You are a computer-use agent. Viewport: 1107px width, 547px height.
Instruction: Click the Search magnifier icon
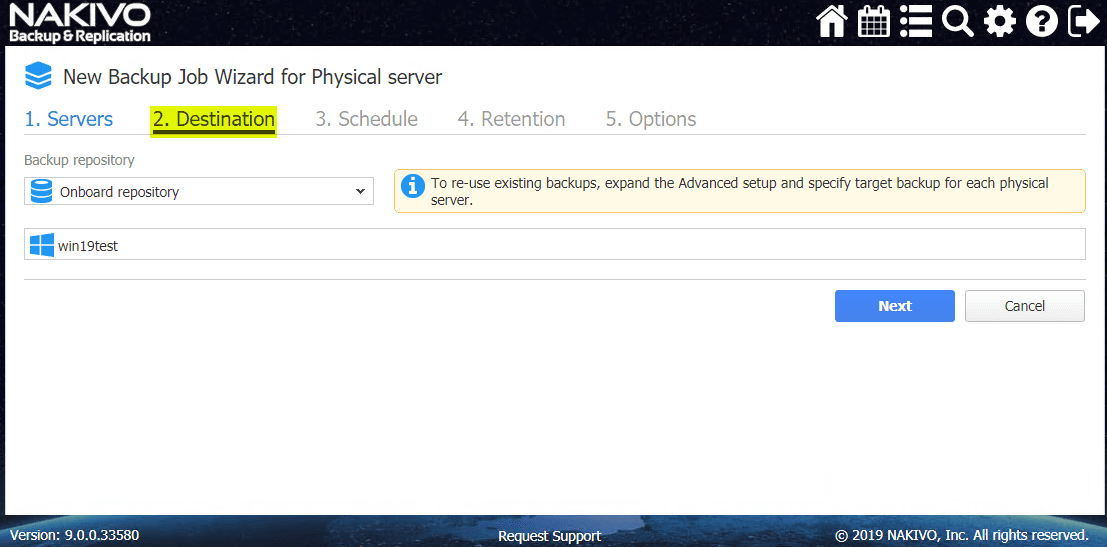[x=958, y=22]
